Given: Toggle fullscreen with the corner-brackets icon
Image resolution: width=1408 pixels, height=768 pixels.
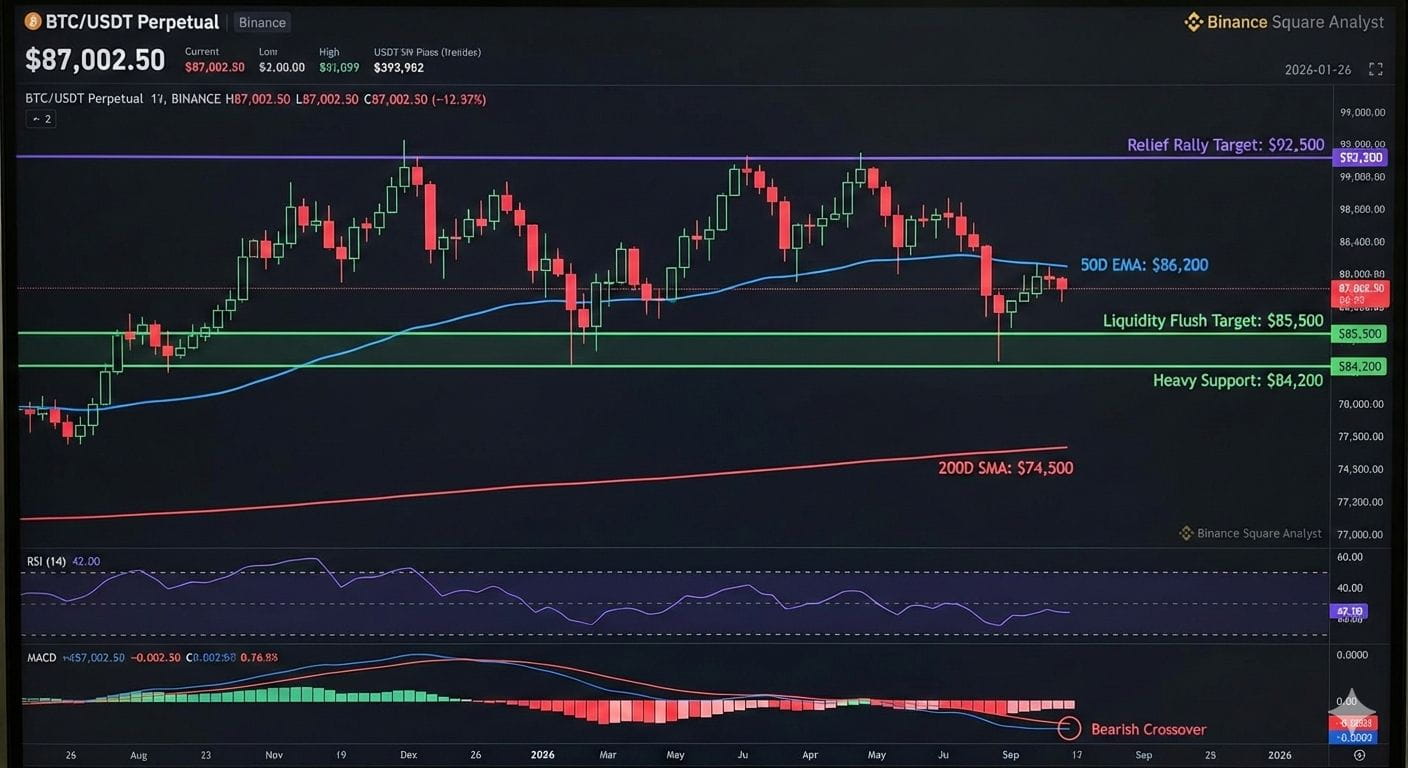Looking at the screenshot, I should [1376, 69].
